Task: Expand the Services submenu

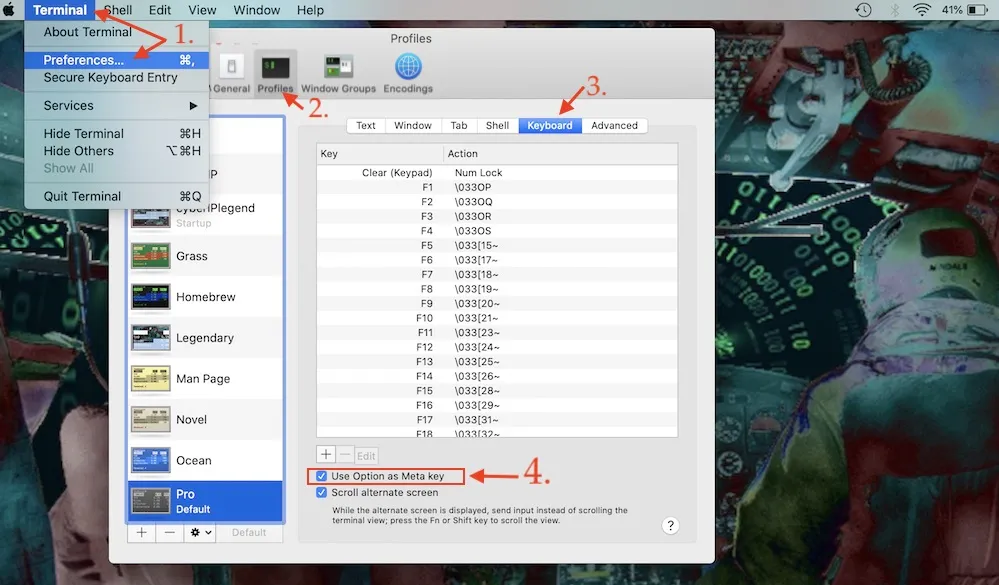Action: point(117,106)
